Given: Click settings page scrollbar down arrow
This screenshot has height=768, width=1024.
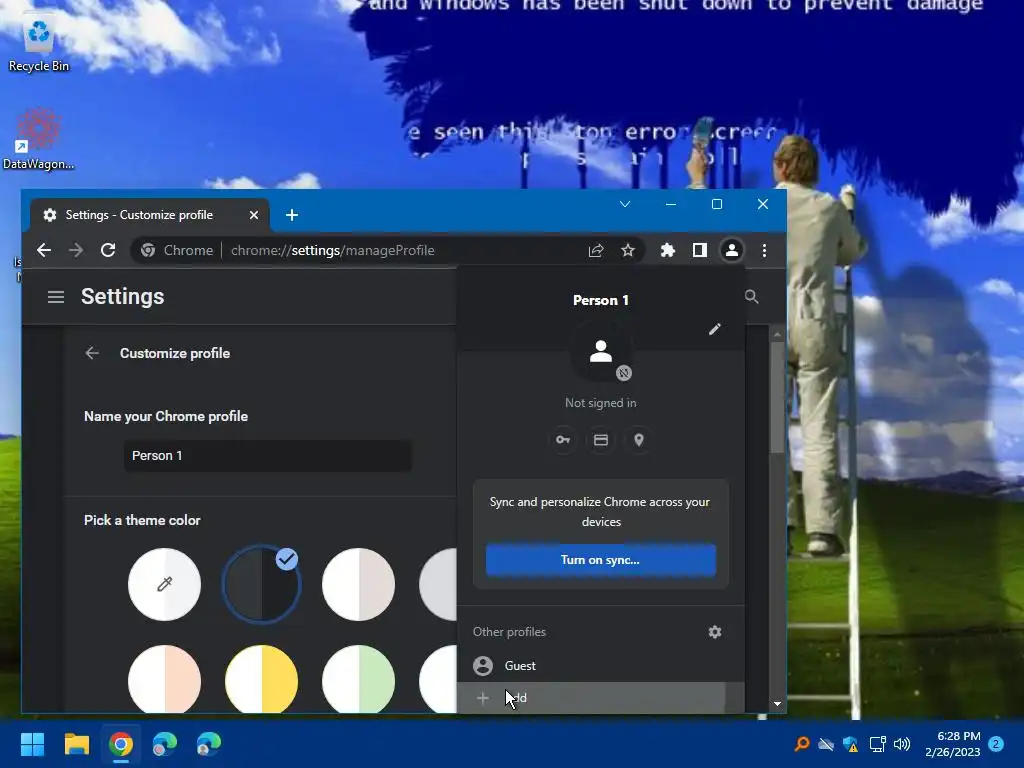Looking at the screenshot, I should pos(777,703).
